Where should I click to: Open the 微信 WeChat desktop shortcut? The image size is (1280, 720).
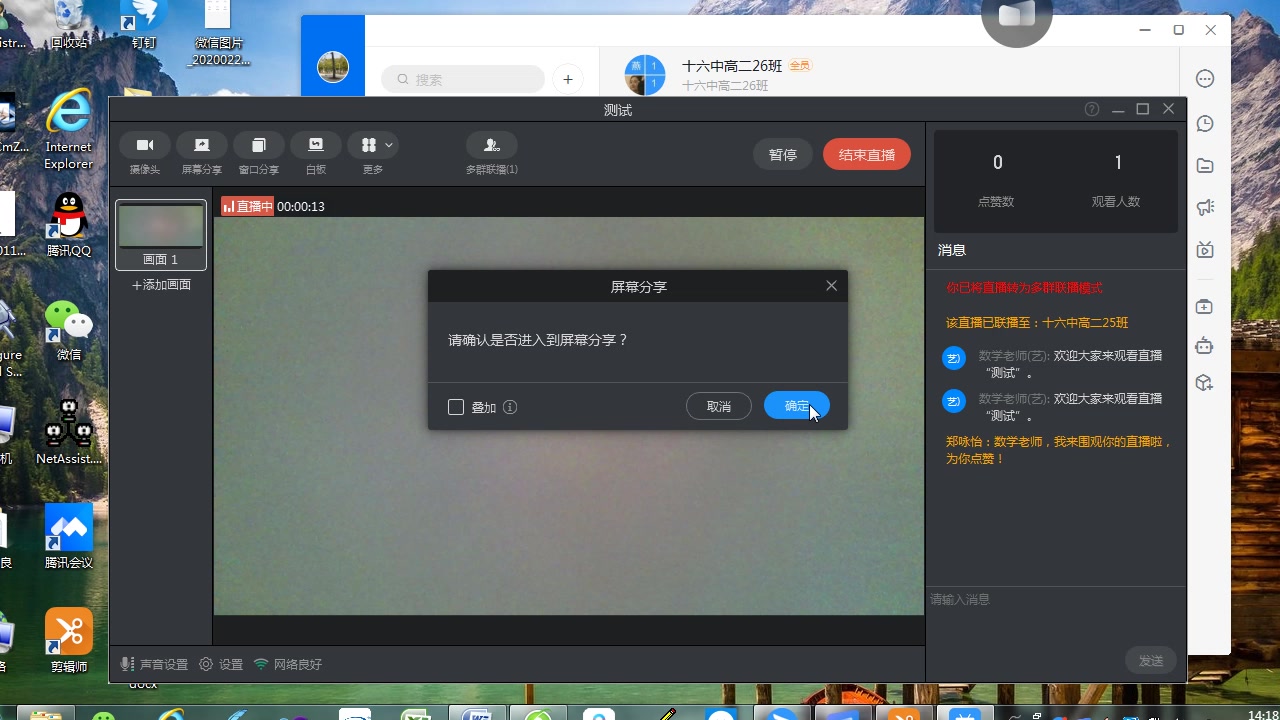tap(69, 330)
